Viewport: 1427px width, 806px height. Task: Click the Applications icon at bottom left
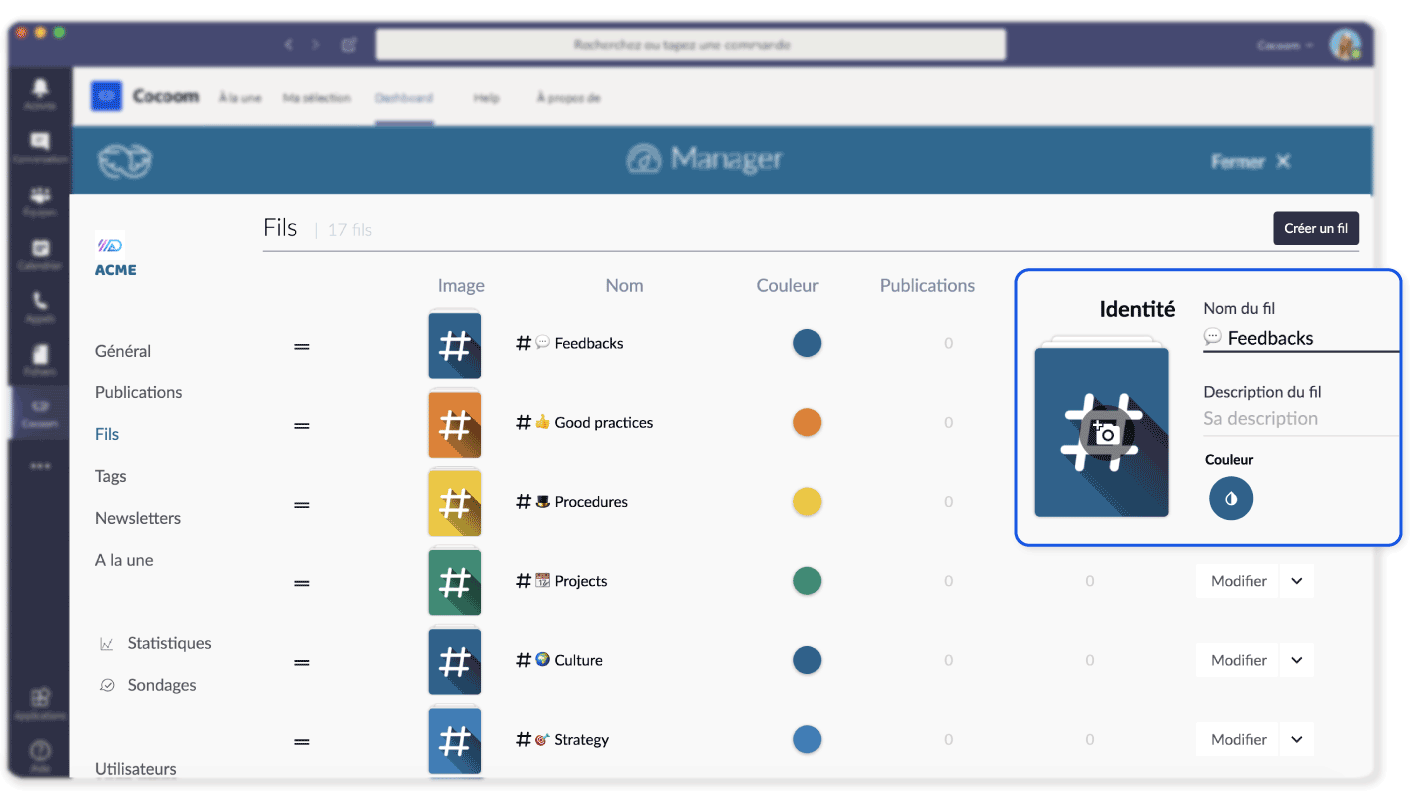(39, 697)
